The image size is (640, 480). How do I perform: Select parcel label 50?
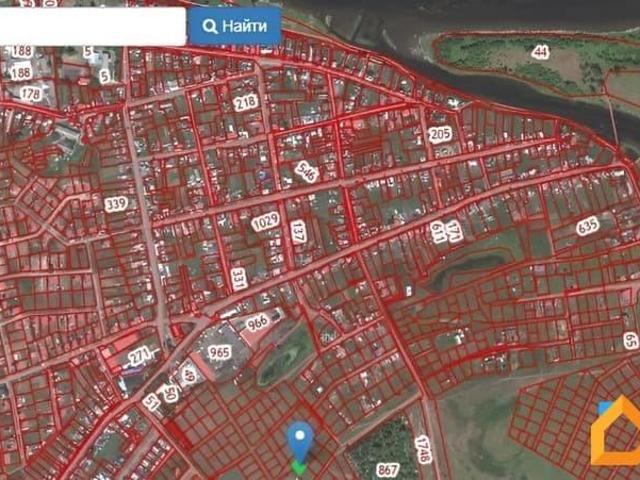click(x=169, y=393)
